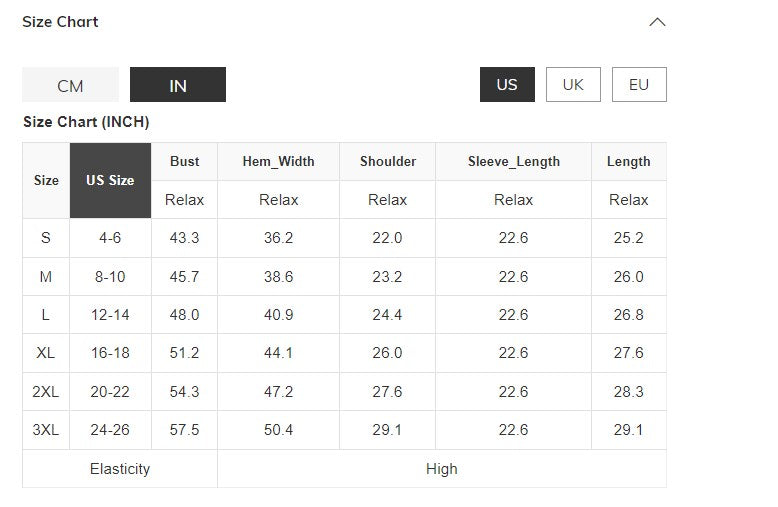Click the US Size column header
The height and width of the screenshot is (507, 778).
pos(110,181)
